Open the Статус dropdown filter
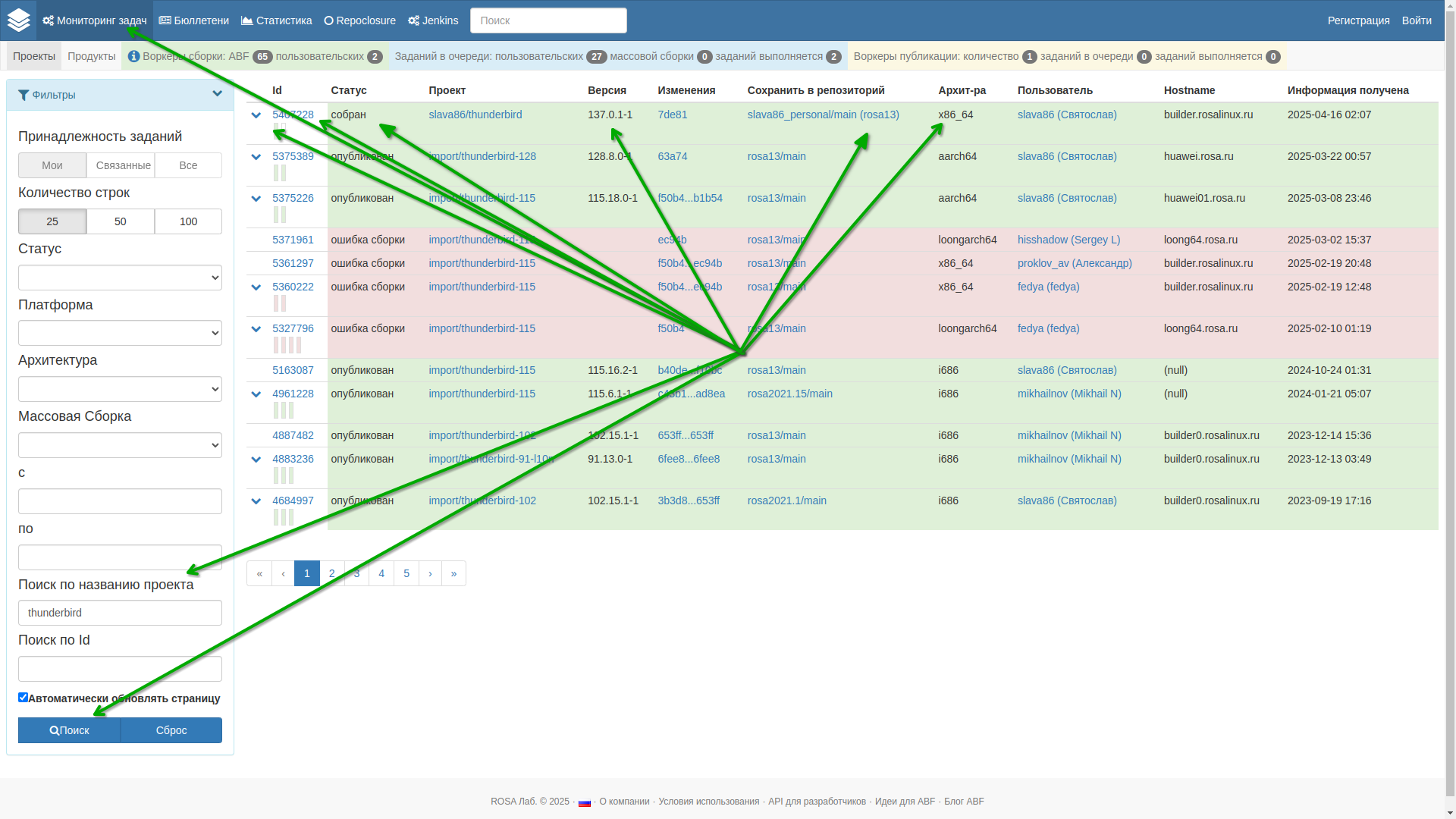The width and height of the screenshot is (1456, 819). pos(120,278)
